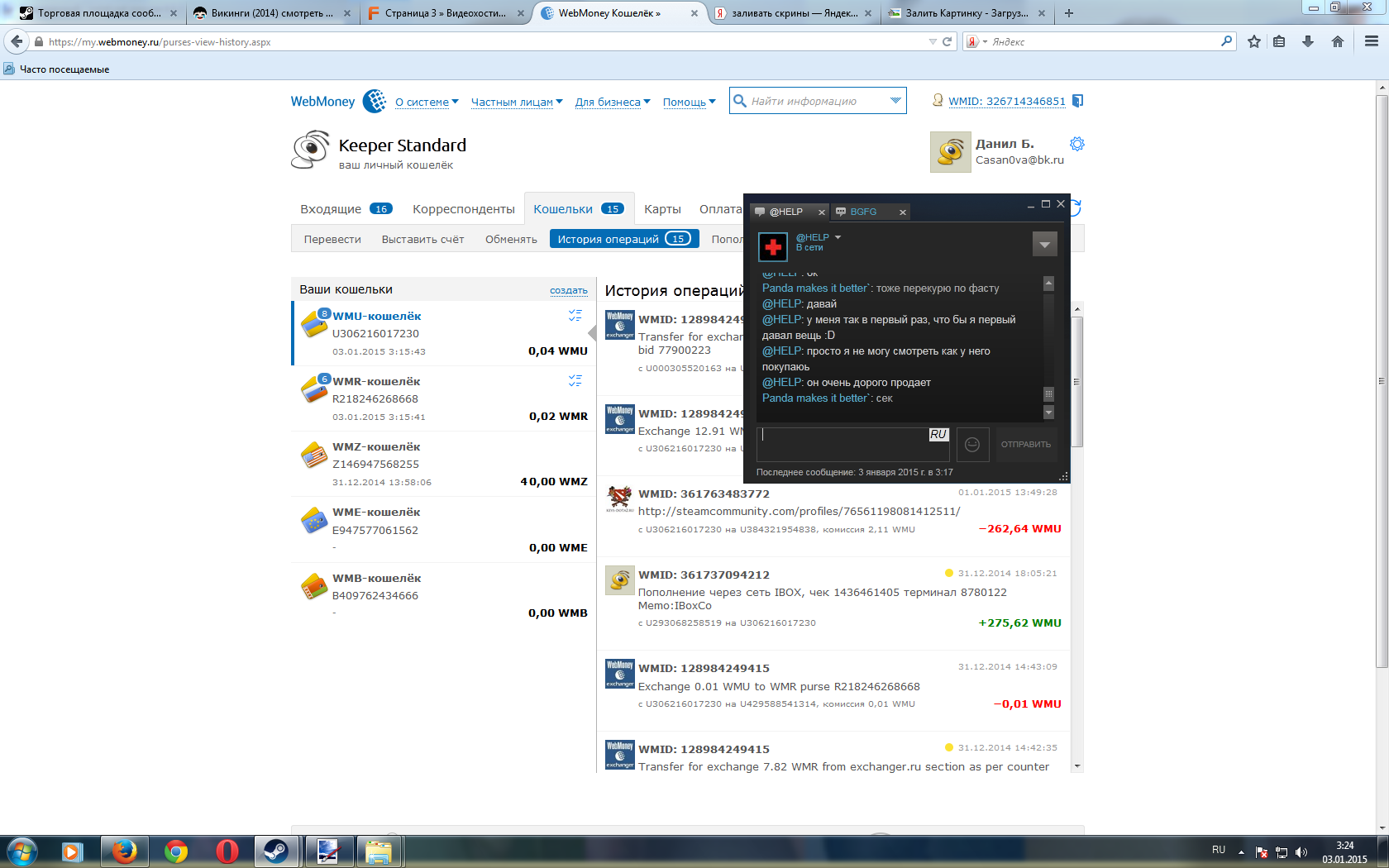Click the @HELP red cross avatar in chat
This screenshot has height=868, width=1389.
tap(774, 246)
